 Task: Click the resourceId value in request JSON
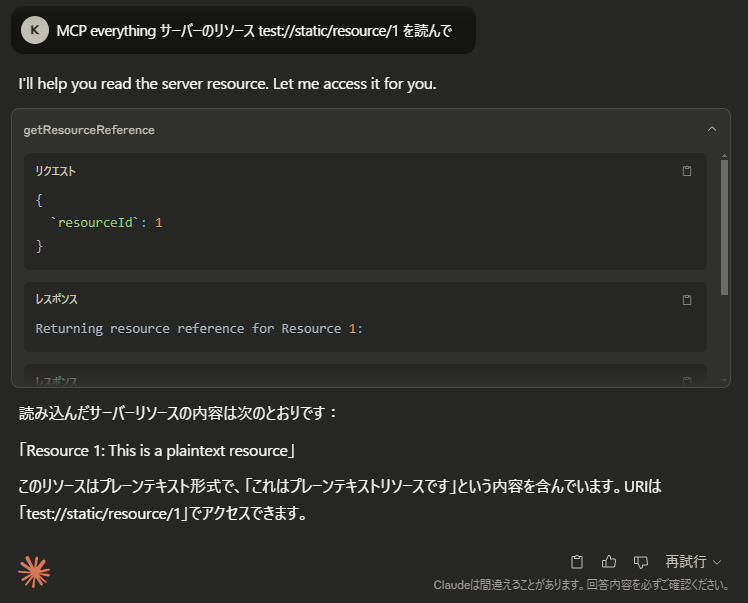(159, 223)
